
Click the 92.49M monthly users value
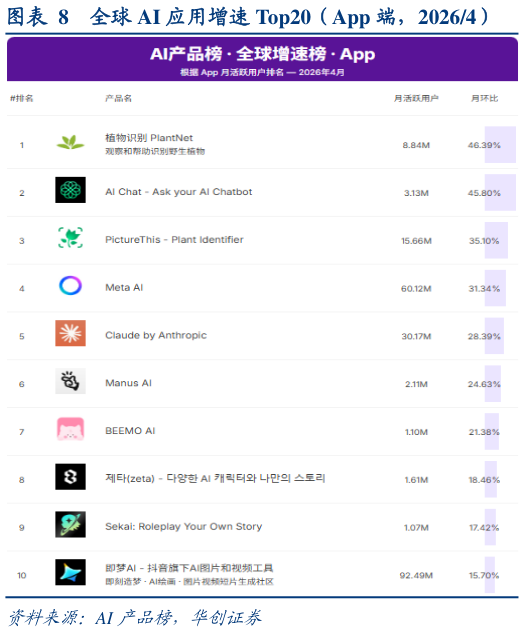coord(416,576)
